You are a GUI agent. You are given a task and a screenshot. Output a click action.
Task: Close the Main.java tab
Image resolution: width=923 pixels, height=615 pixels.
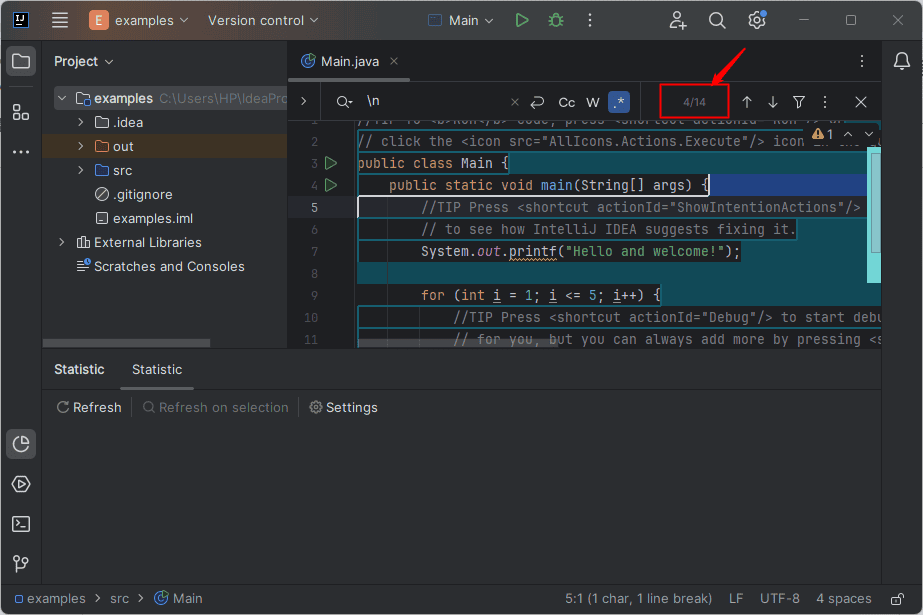click(x=394, y=61)
